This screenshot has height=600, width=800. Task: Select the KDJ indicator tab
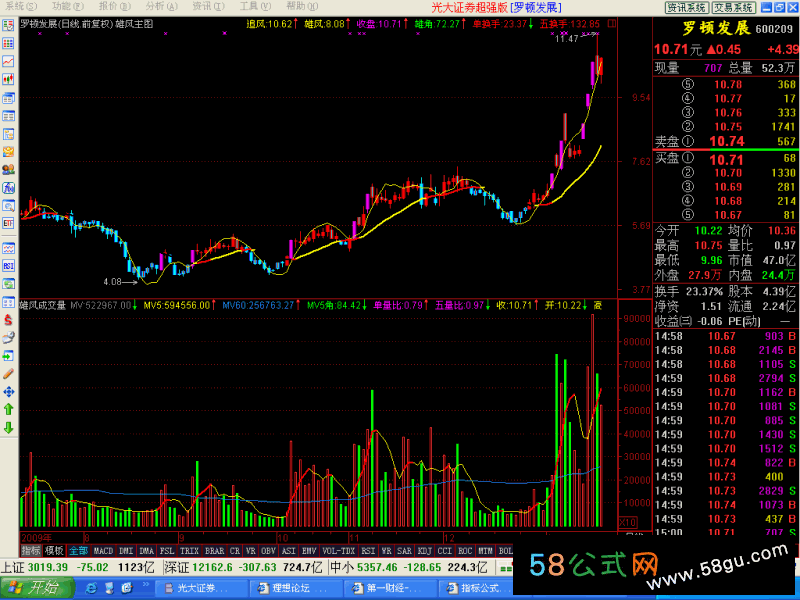[x=424, y=551]
